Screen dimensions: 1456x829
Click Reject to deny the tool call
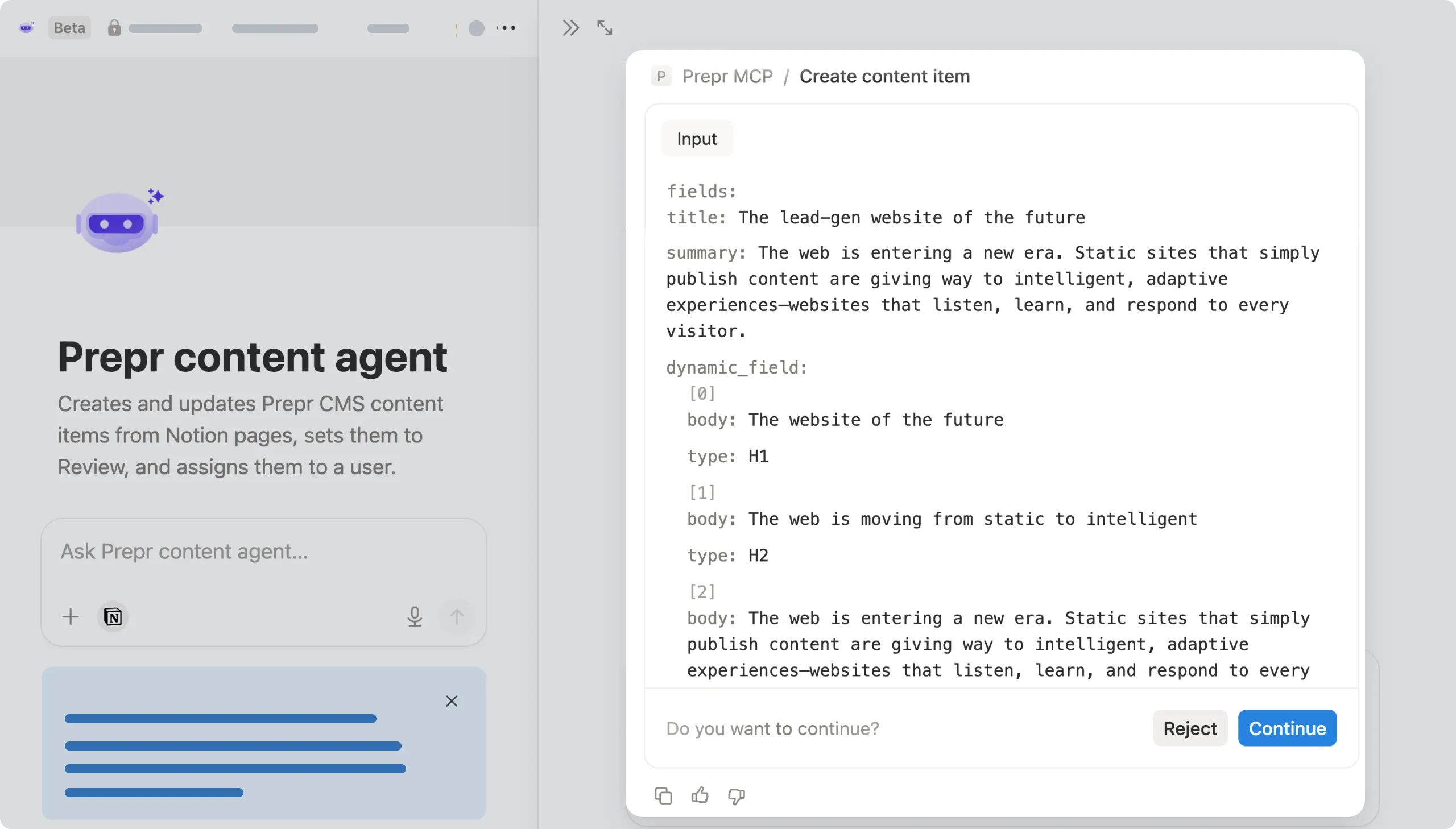[x=1189, y=728]
